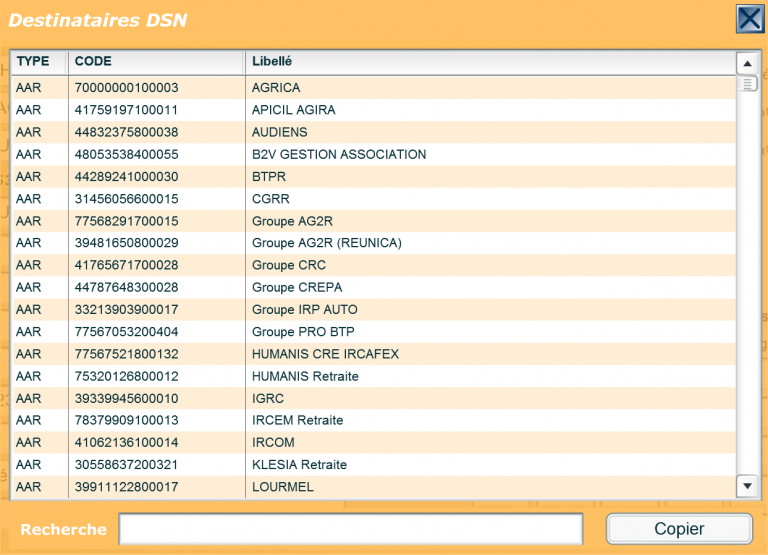Select the BTPR row label
Viewport: 768px width, 555px height.
(x=269, y=176)
